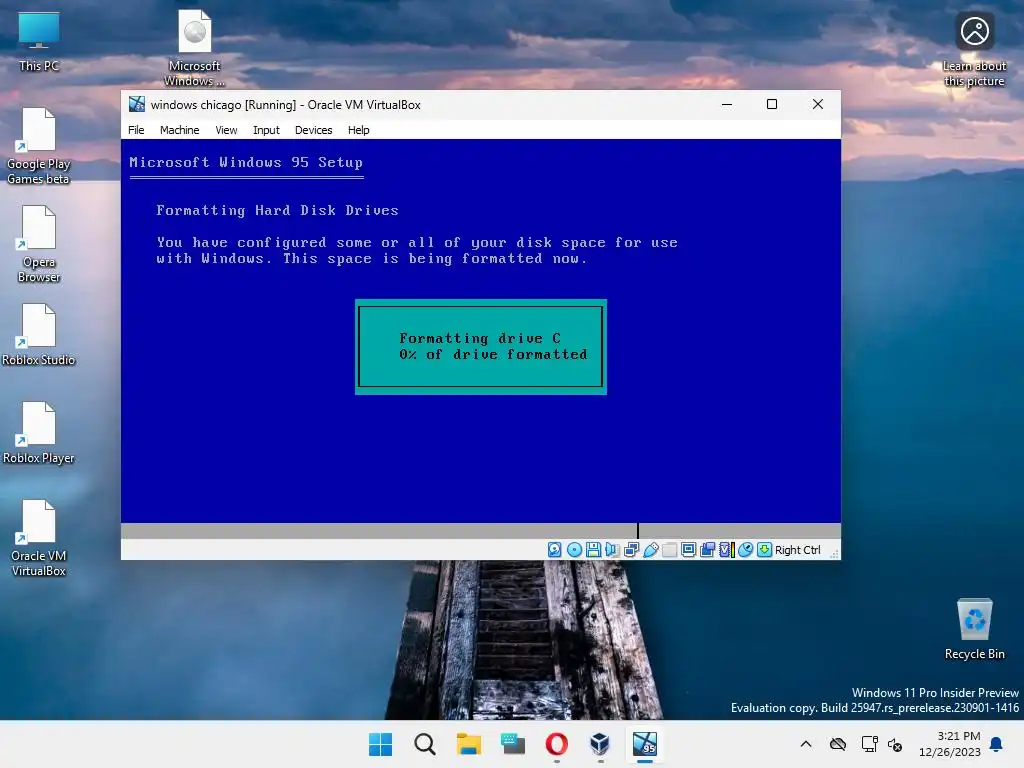Open the File menu in VirtualBox

tap(136, 130)
